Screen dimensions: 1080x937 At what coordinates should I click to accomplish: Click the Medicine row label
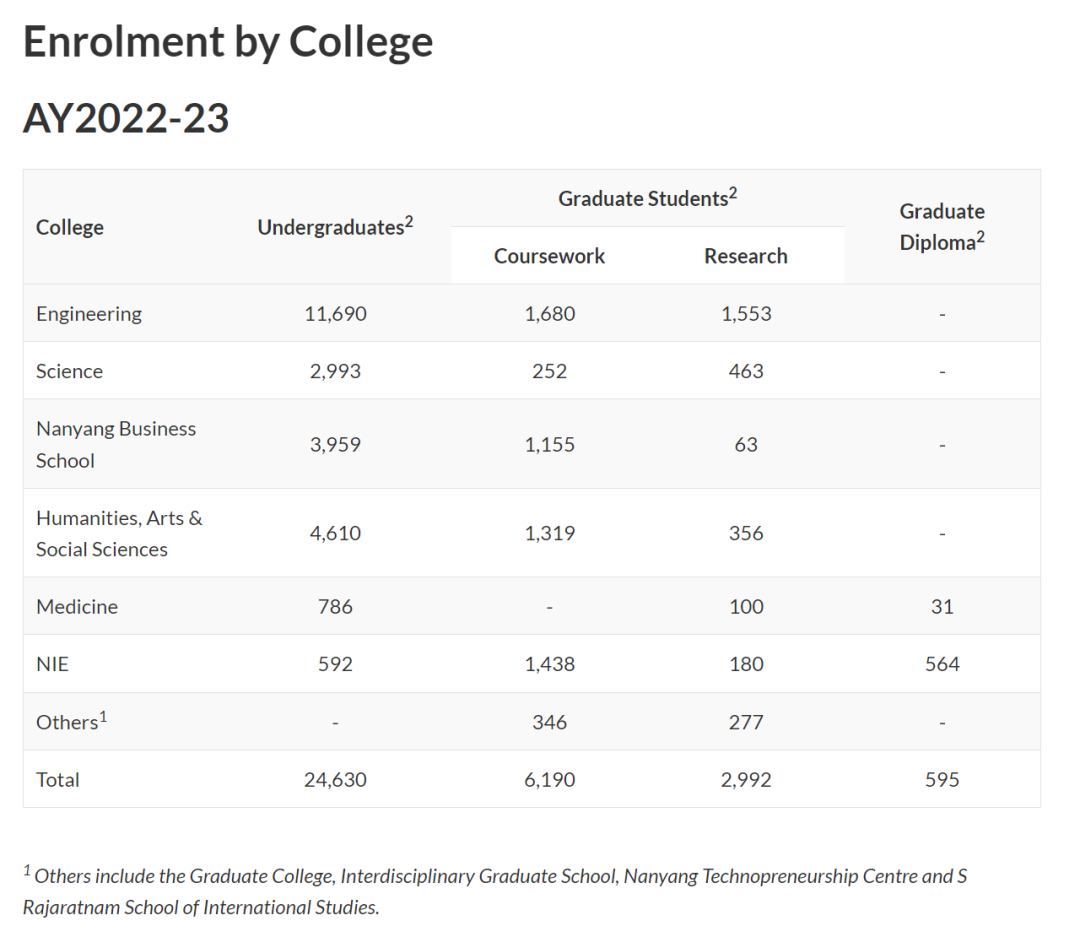pyautogui.click(x=77, y=607)
